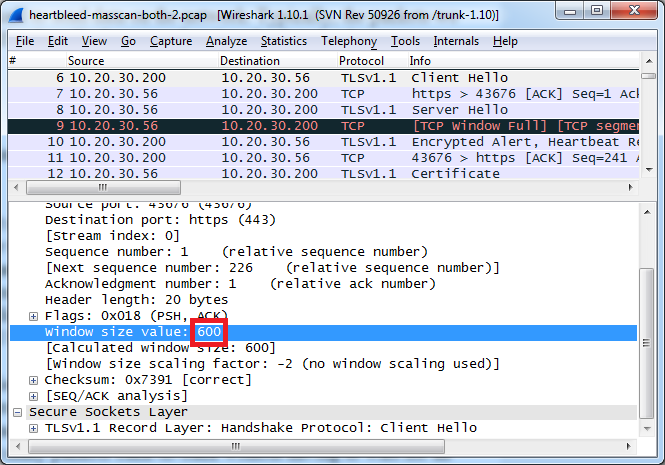The height and width of the screenshot is (465, 665).
Task: Select Window size value: 600 line
Action: pyautogui.click(x=323, y=332)
